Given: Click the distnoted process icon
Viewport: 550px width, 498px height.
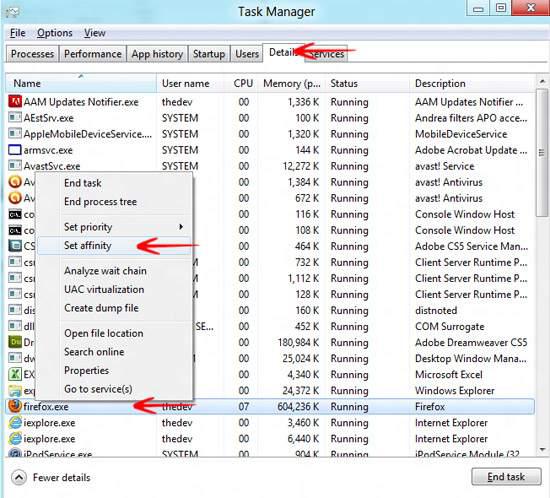Looking at the screenshot, I should pyautogui.click(x=15, y=310).
